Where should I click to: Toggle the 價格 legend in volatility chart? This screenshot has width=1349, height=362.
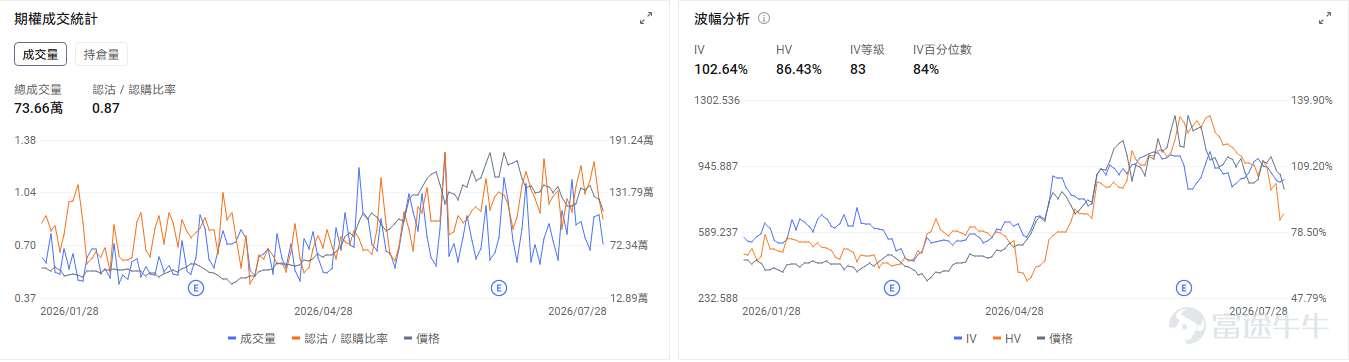(1054, 339)
